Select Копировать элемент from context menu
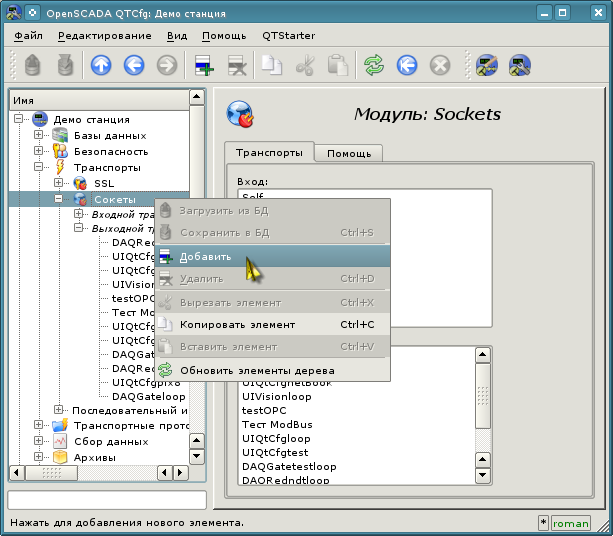The image size is (613, 536). click(237, 324)
